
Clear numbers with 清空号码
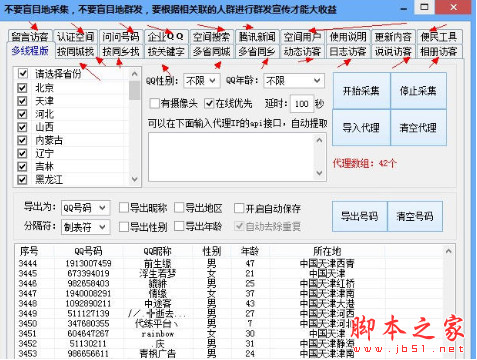pos(415,216)
